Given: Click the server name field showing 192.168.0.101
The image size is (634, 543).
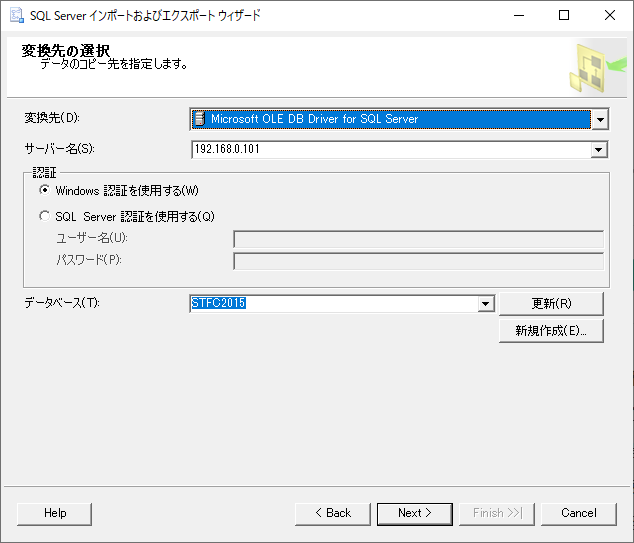Looking at the screenshot, I should [x=390, y=150].
